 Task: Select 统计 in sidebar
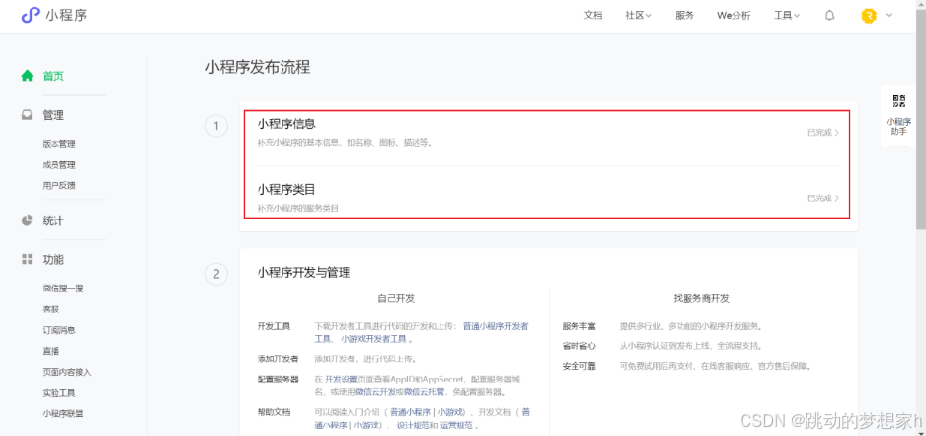[53, 220]
